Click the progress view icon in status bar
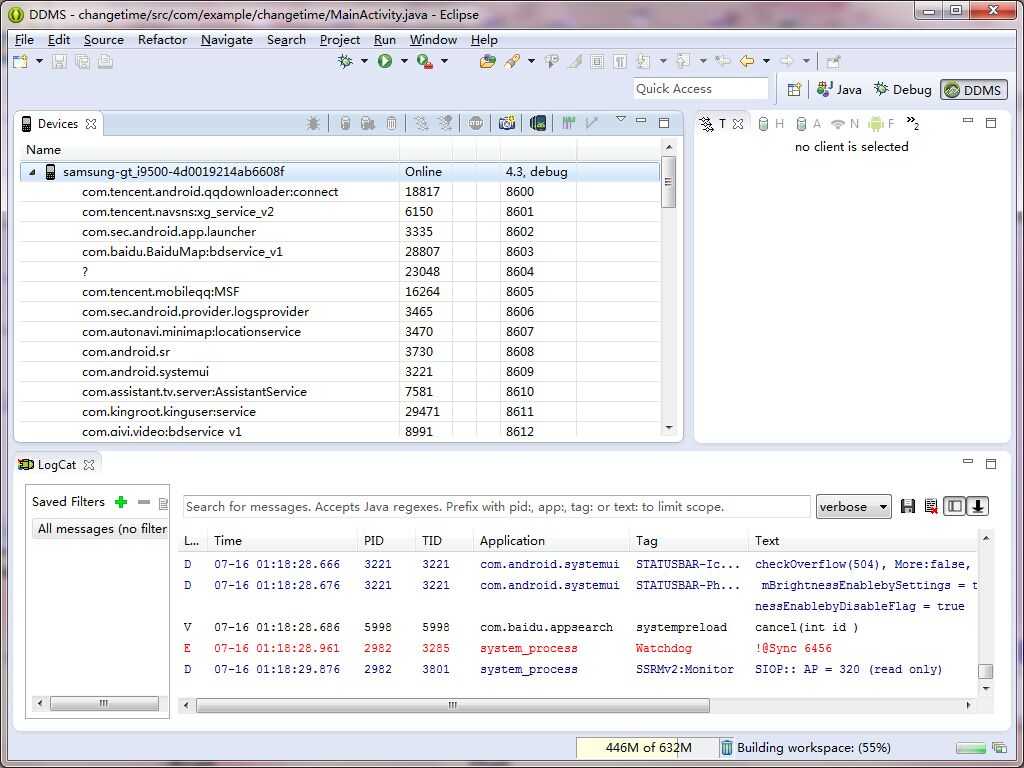 pyautogui.click(x=999, y=748)
